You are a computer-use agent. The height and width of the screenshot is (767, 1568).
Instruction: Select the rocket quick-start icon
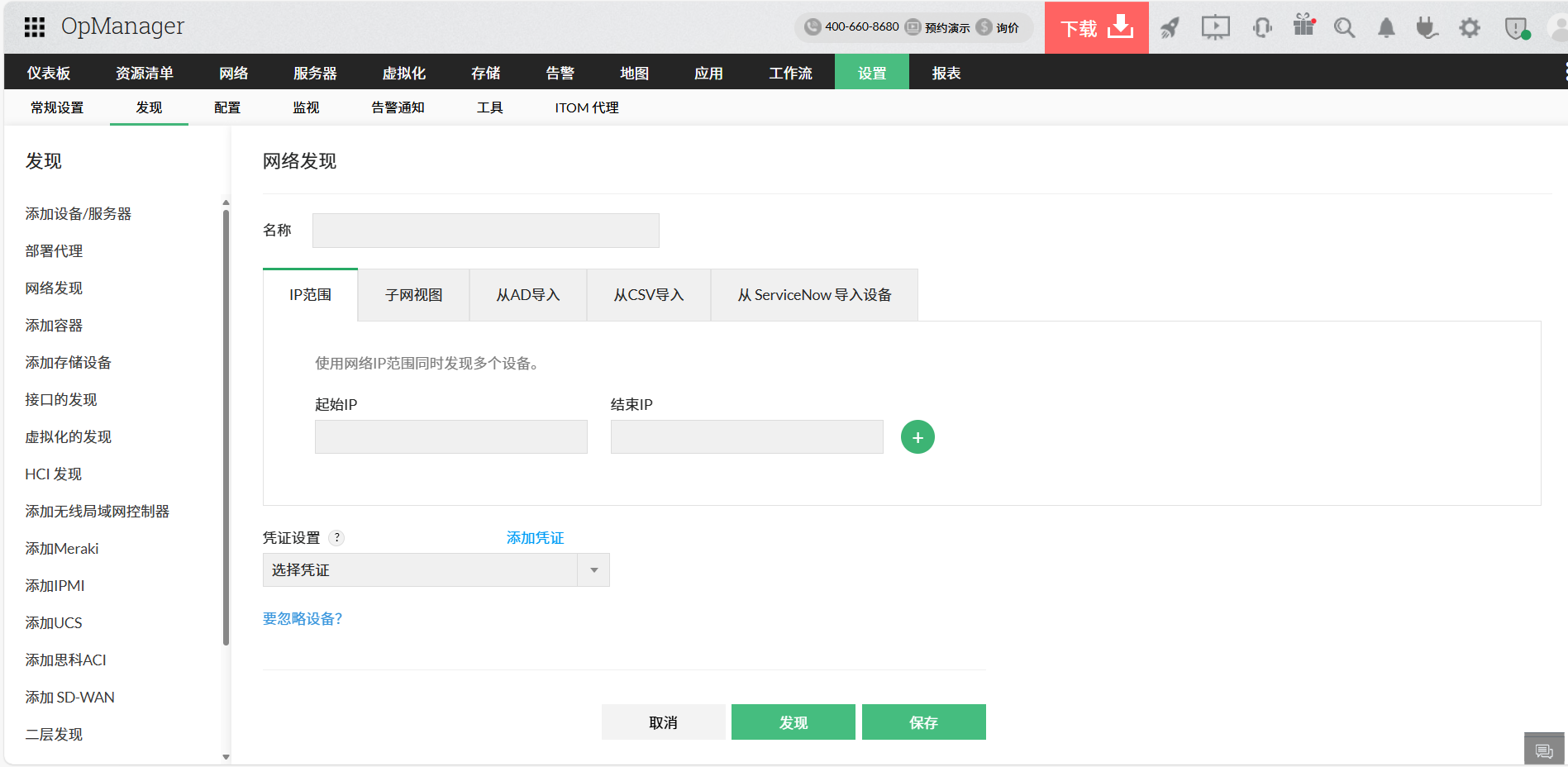point(1170,27)
